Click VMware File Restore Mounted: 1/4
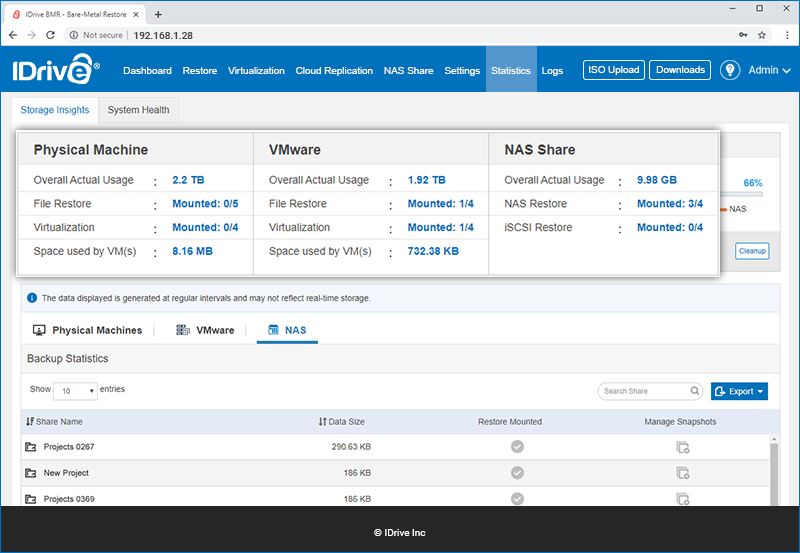800x553 pixels. 440,204
